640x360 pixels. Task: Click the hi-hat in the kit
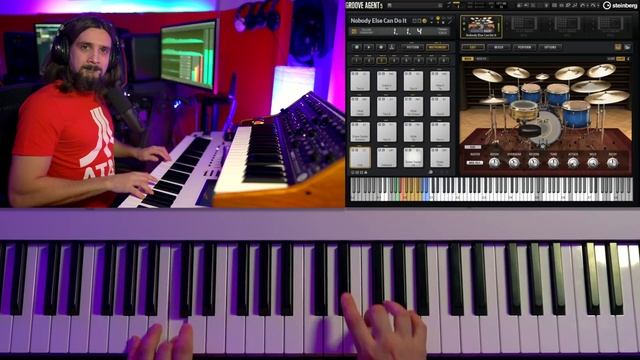click(493, 100)
